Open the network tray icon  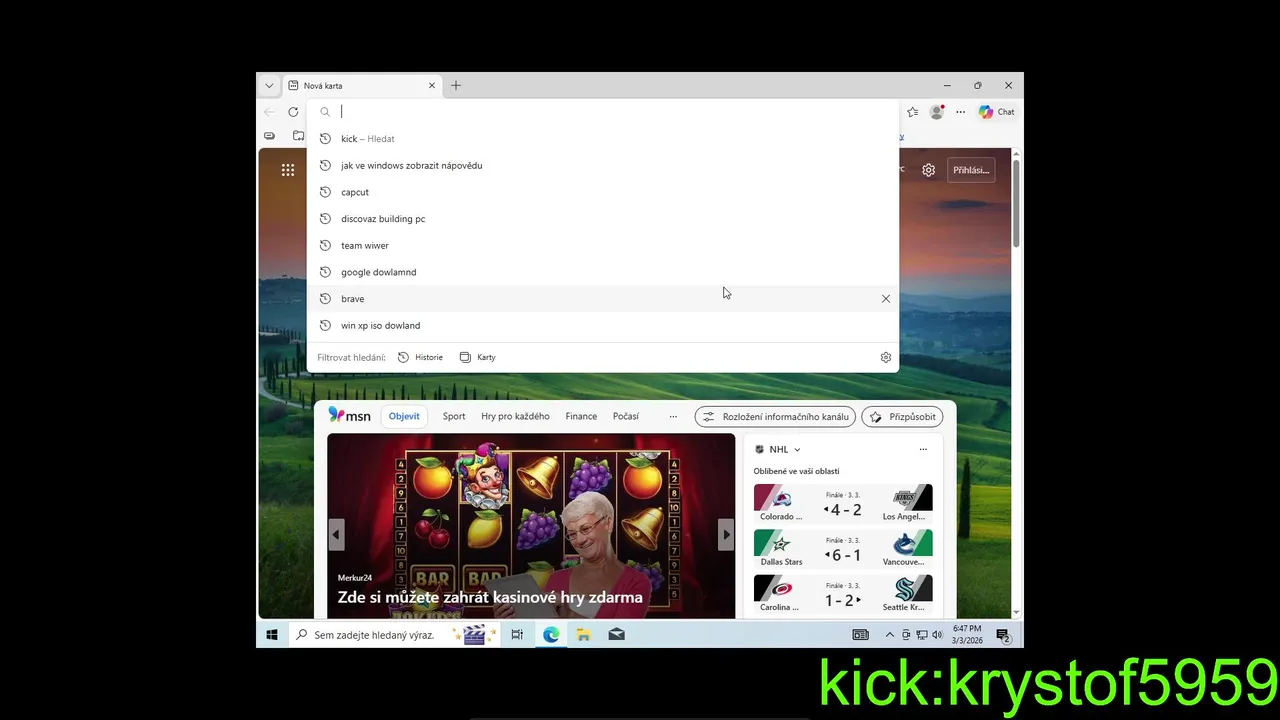click(x=922, y=635)
